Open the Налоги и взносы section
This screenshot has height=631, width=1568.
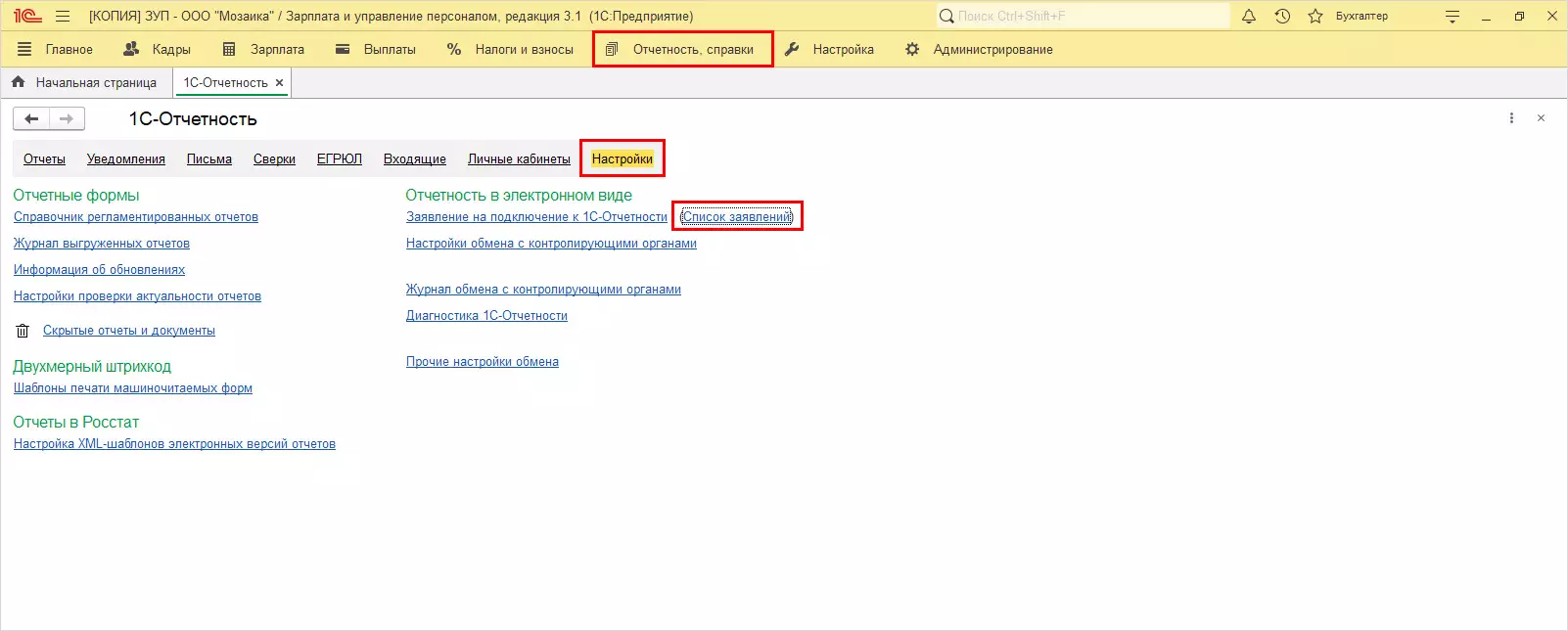(x=510, y=49)
